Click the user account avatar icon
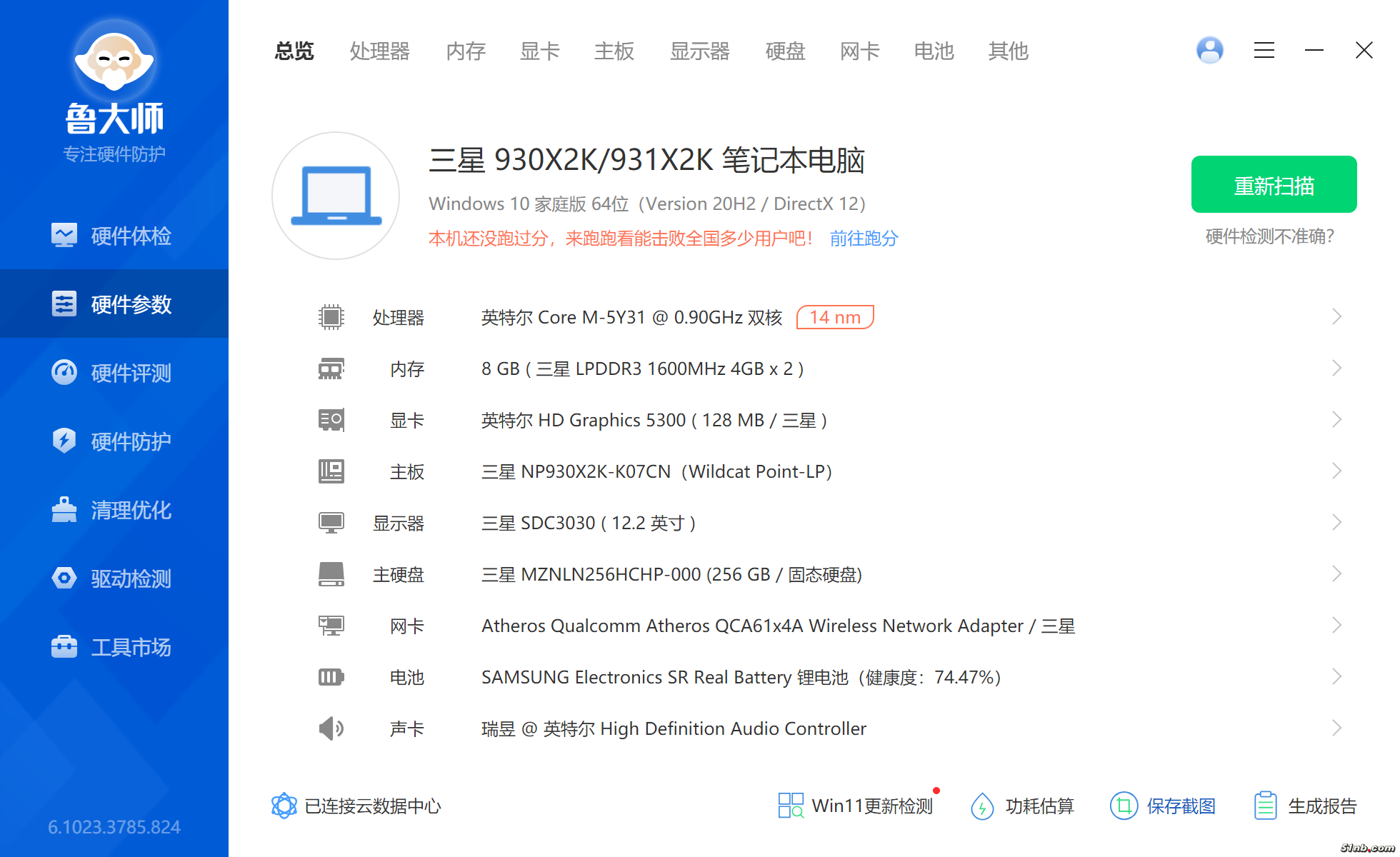The image size is (1400, 857). [1209, 50]
